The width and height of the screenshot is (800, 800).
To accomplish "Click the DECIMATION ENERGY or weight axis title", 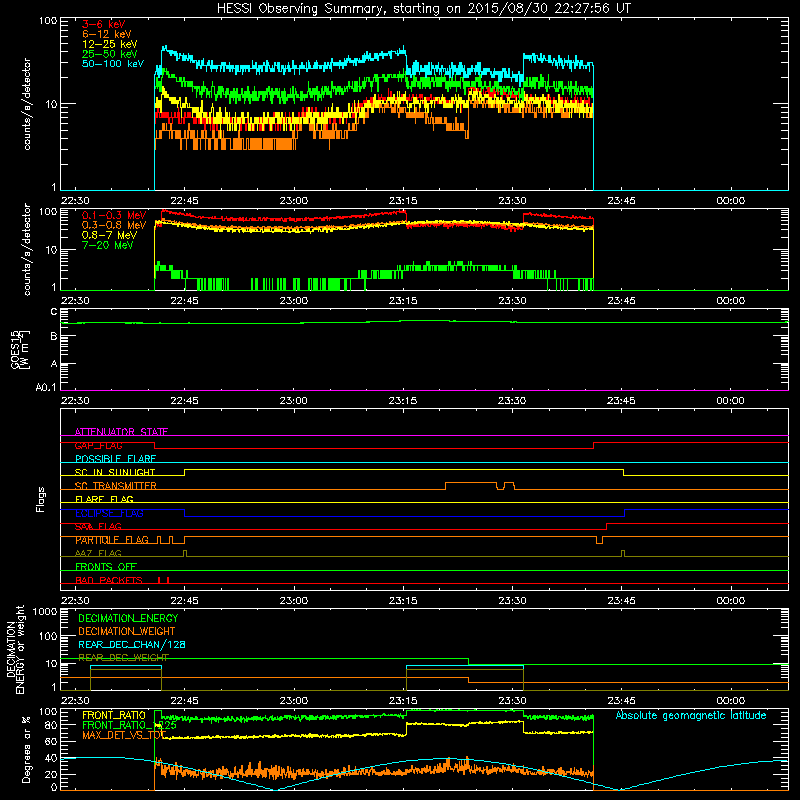I will click(15, 650).
